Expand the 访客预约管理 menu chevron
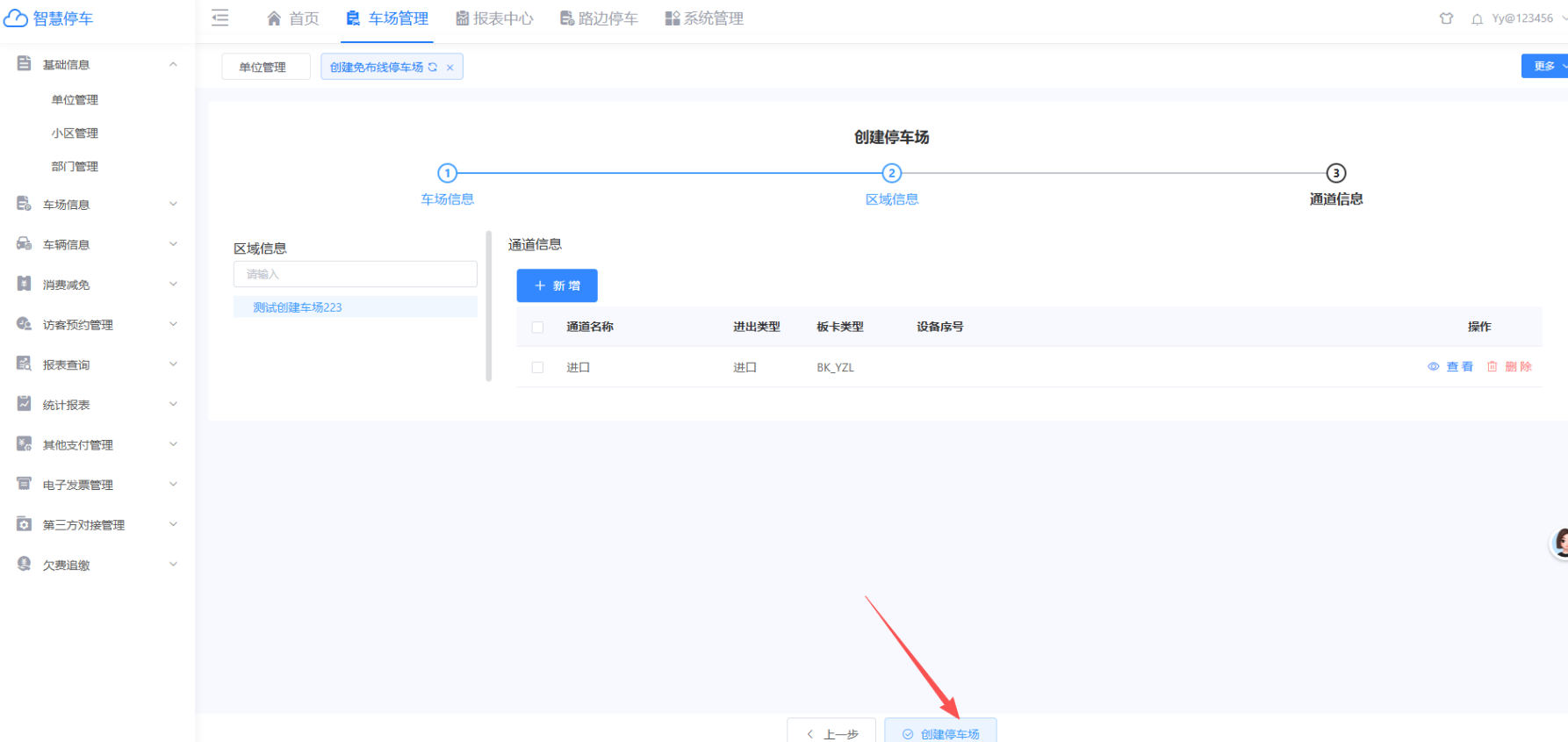 tap(173, 324)
